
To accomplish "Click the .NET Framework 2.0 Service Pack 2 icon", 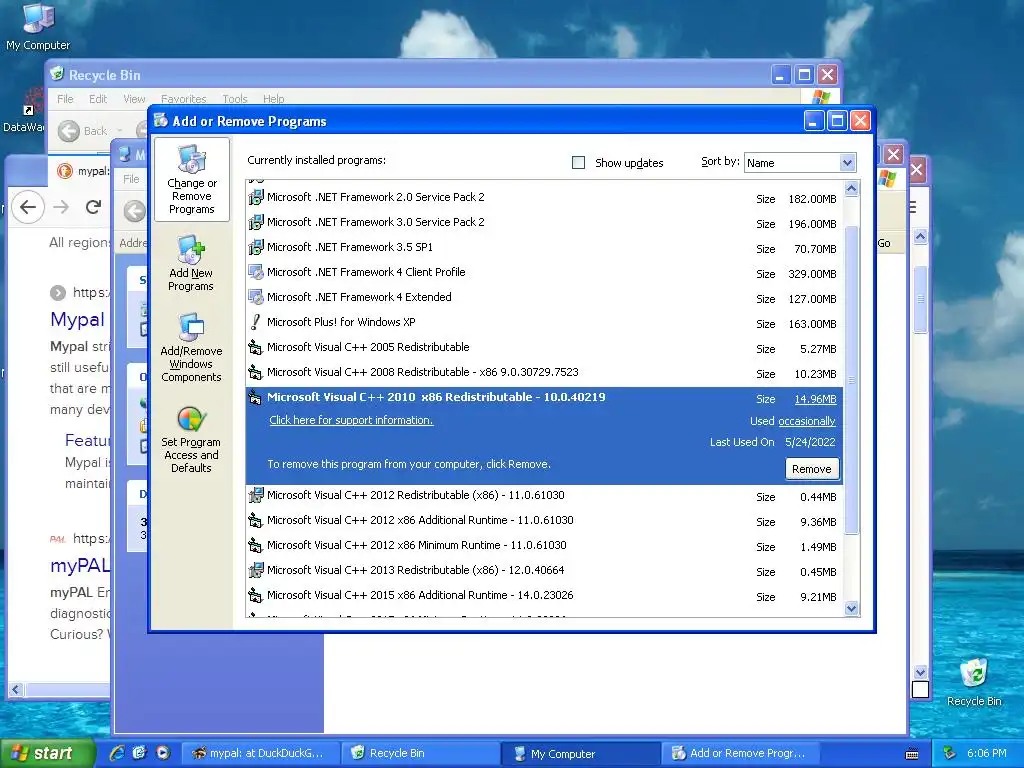I will click(x=256, y=197).
